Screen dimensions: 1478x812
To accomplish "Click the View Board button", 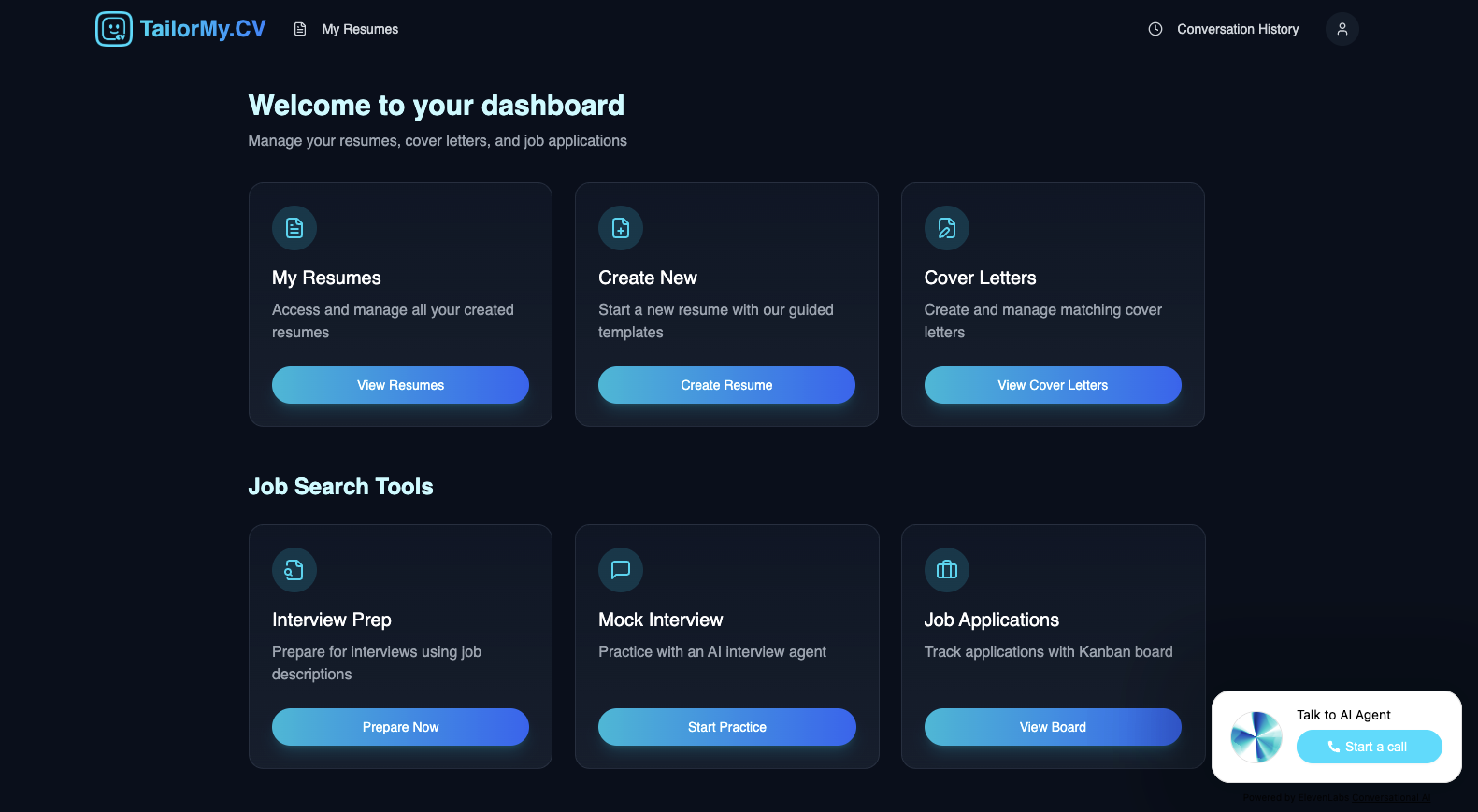I will point(1053,727).
